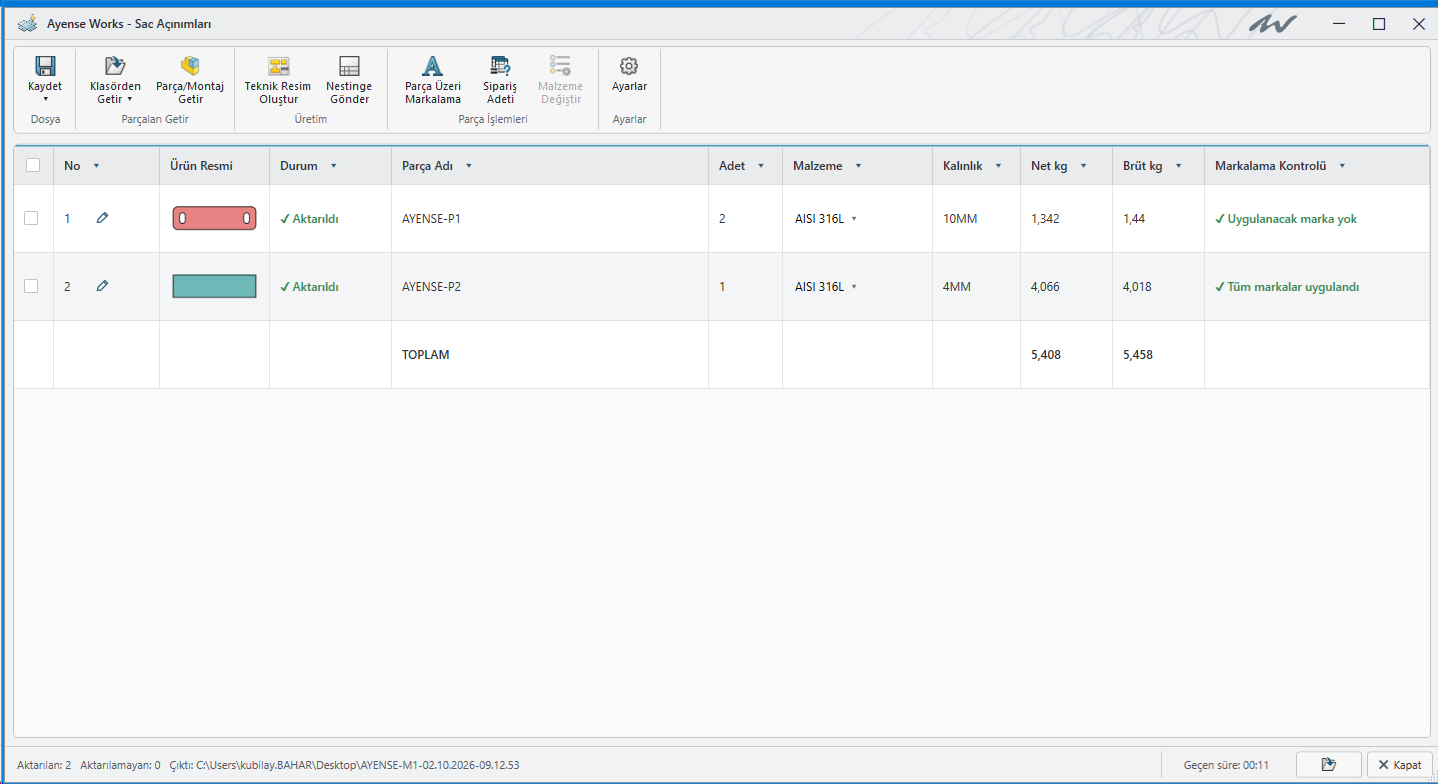Click the Kapat button
Screen dimensions: 1438x784
click(x=1400, y=765)
